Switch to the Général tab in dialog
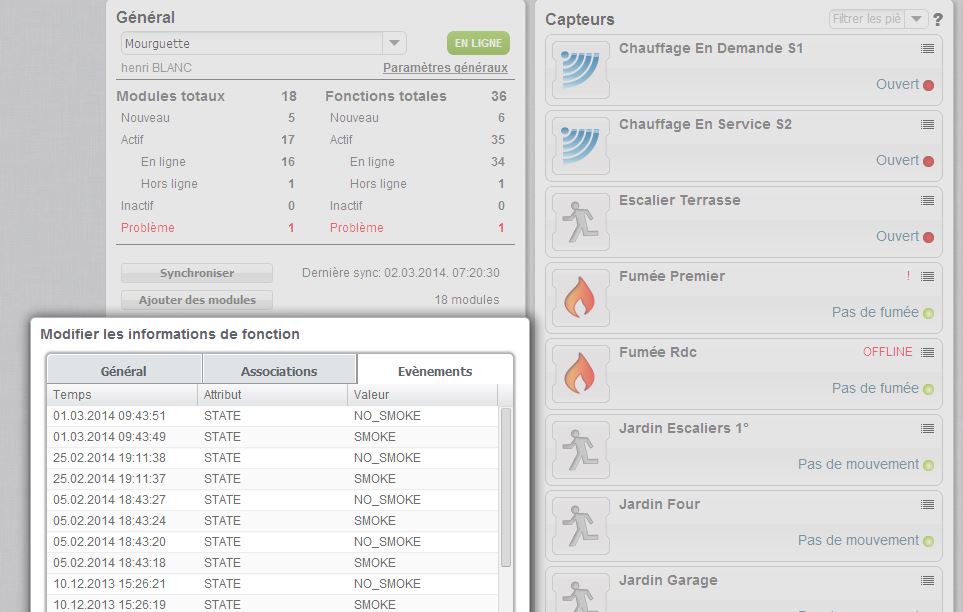Viewport: 963px width, 612px height. 124,371
